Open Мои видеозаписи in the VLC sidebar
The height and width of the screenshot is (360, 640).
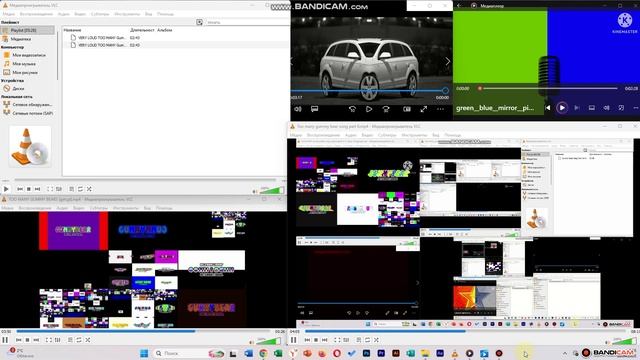click(29, 55)
